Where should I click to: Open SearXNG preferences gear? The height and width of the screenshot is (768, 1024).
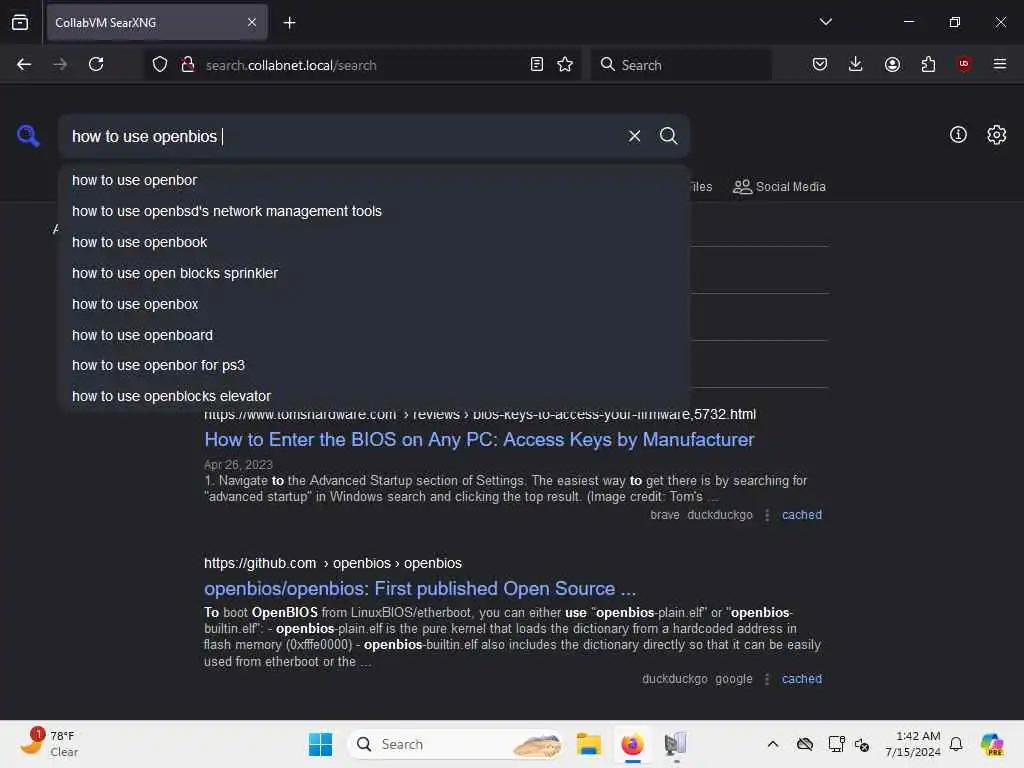pyautogui.click(x=997, y=135)
